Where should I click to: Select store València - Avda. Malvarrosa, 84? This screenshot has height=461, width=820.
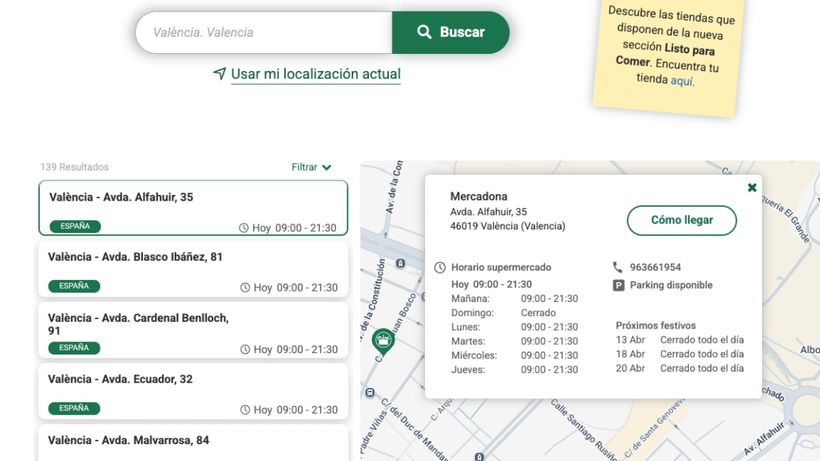193,443
